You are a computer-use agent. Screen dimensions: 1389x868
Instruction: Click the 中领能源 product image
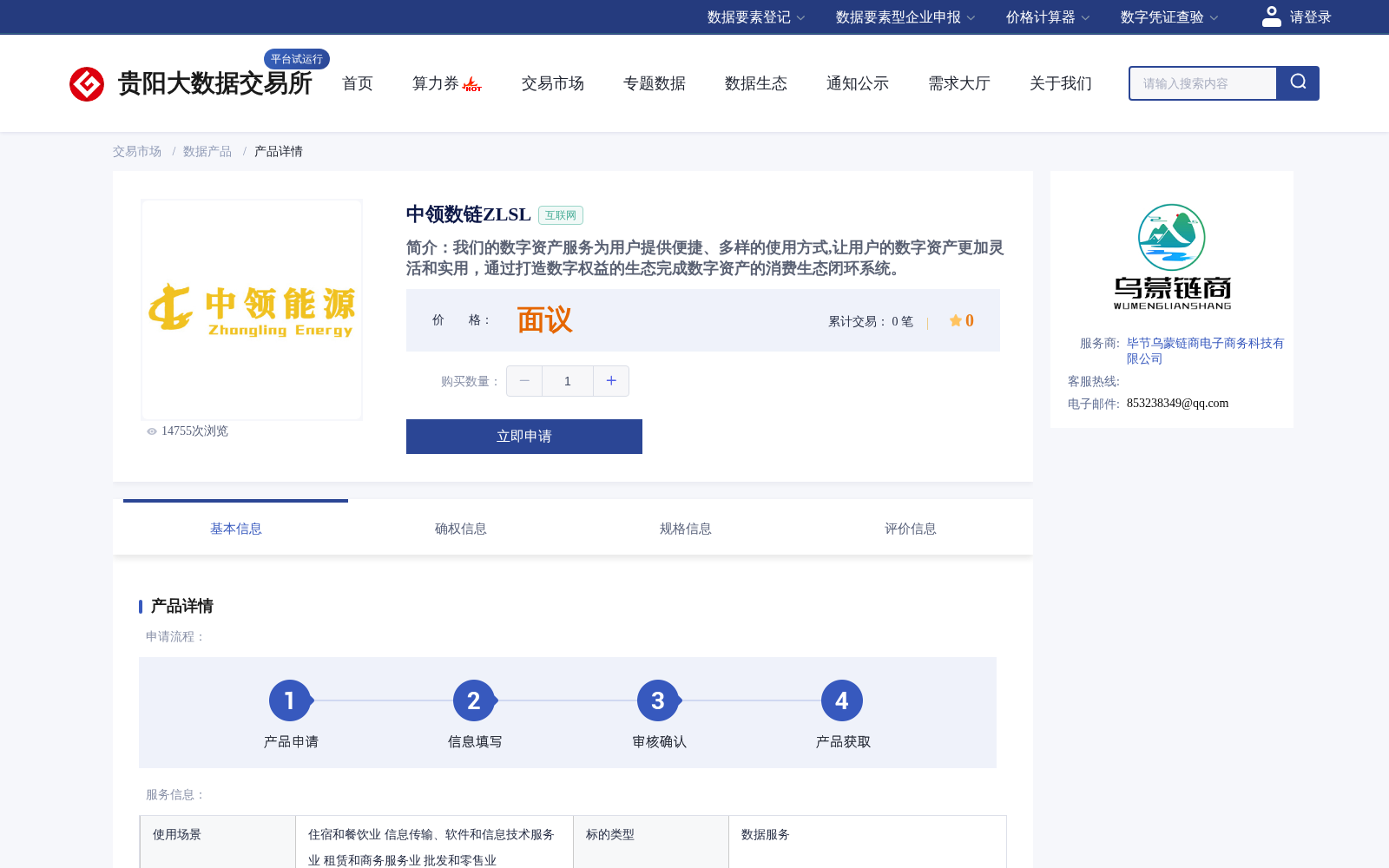click(x=252, y=310)
